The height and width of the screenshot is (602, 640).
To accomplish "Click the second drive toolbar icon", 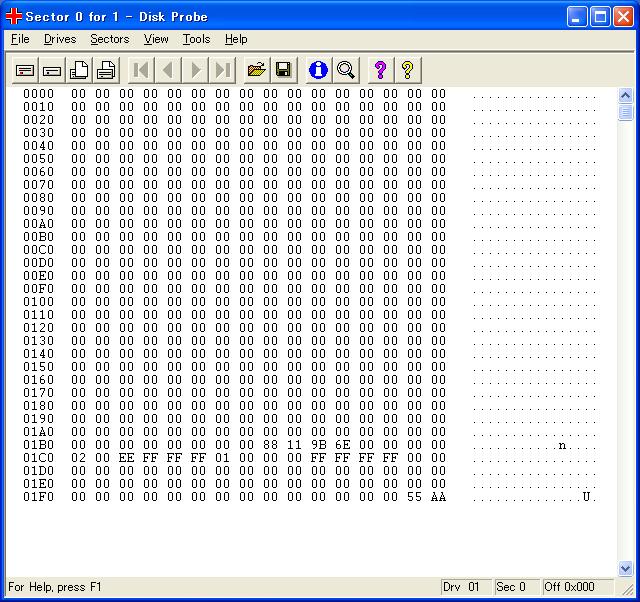I will tap(52, 70).
